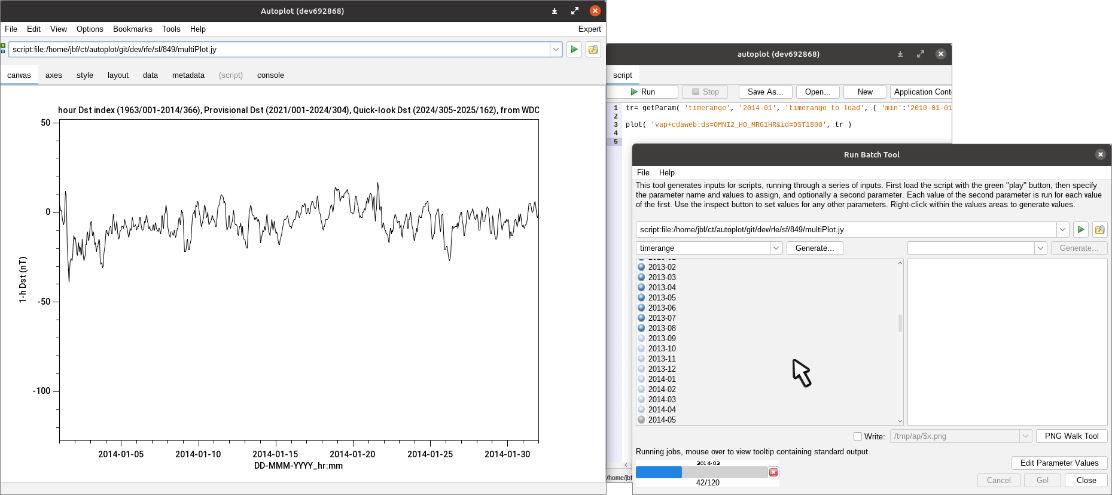1112x495 pixels.
Task: Open the Options menu in Autoplot
Action: click(x=90, y=29)
